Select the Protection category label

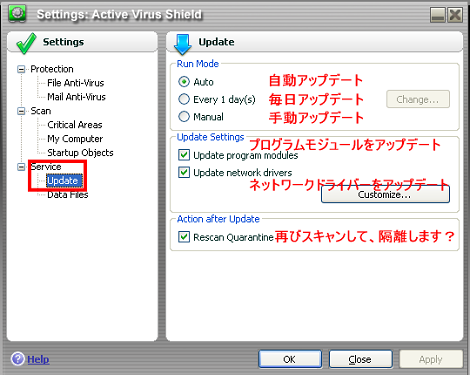(52, 69)
